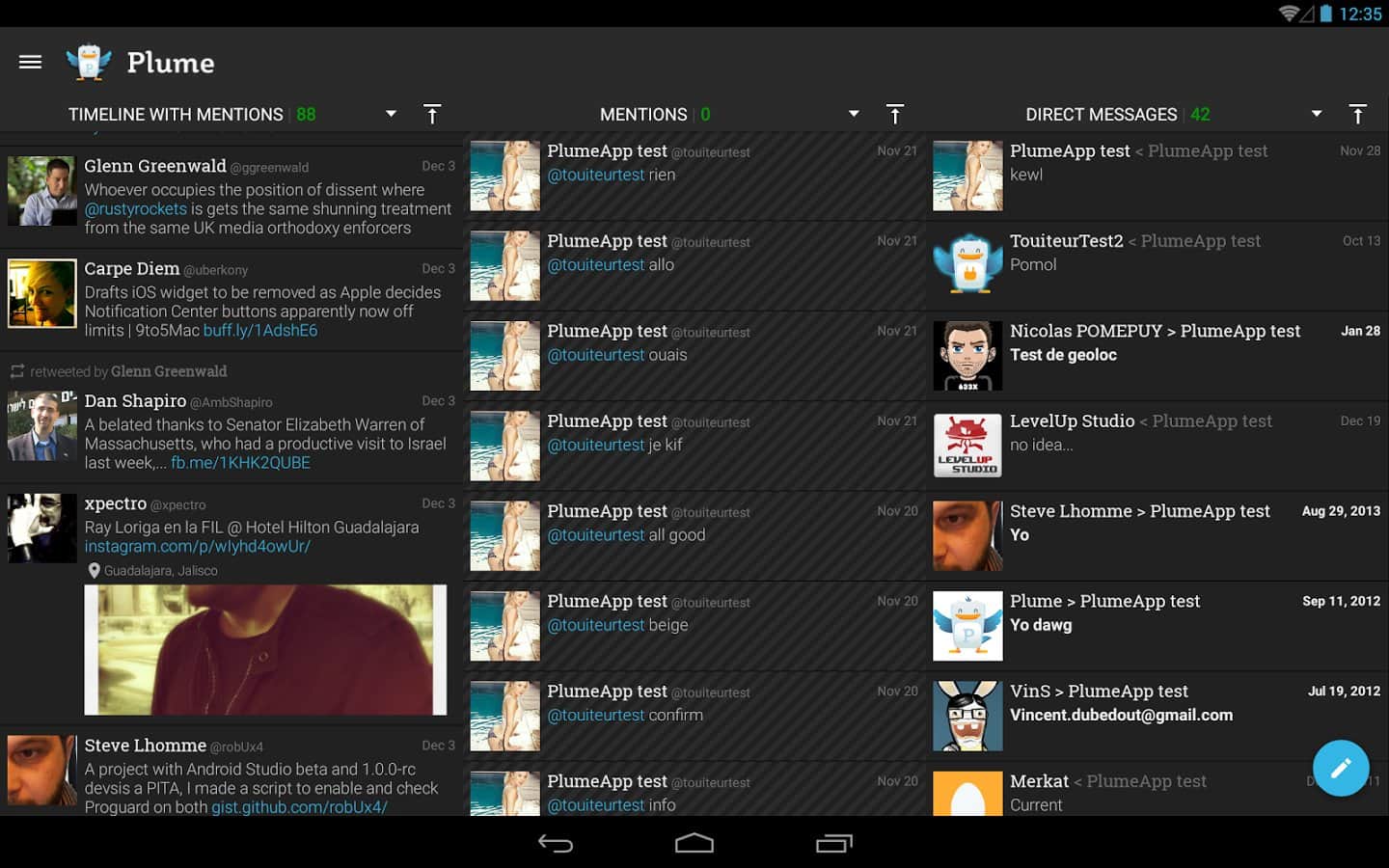The height and width of the screenshot is (868, 1389).
Task: Expand the Timeline with Mentions dropdown
Action: (x=391, y=114)
